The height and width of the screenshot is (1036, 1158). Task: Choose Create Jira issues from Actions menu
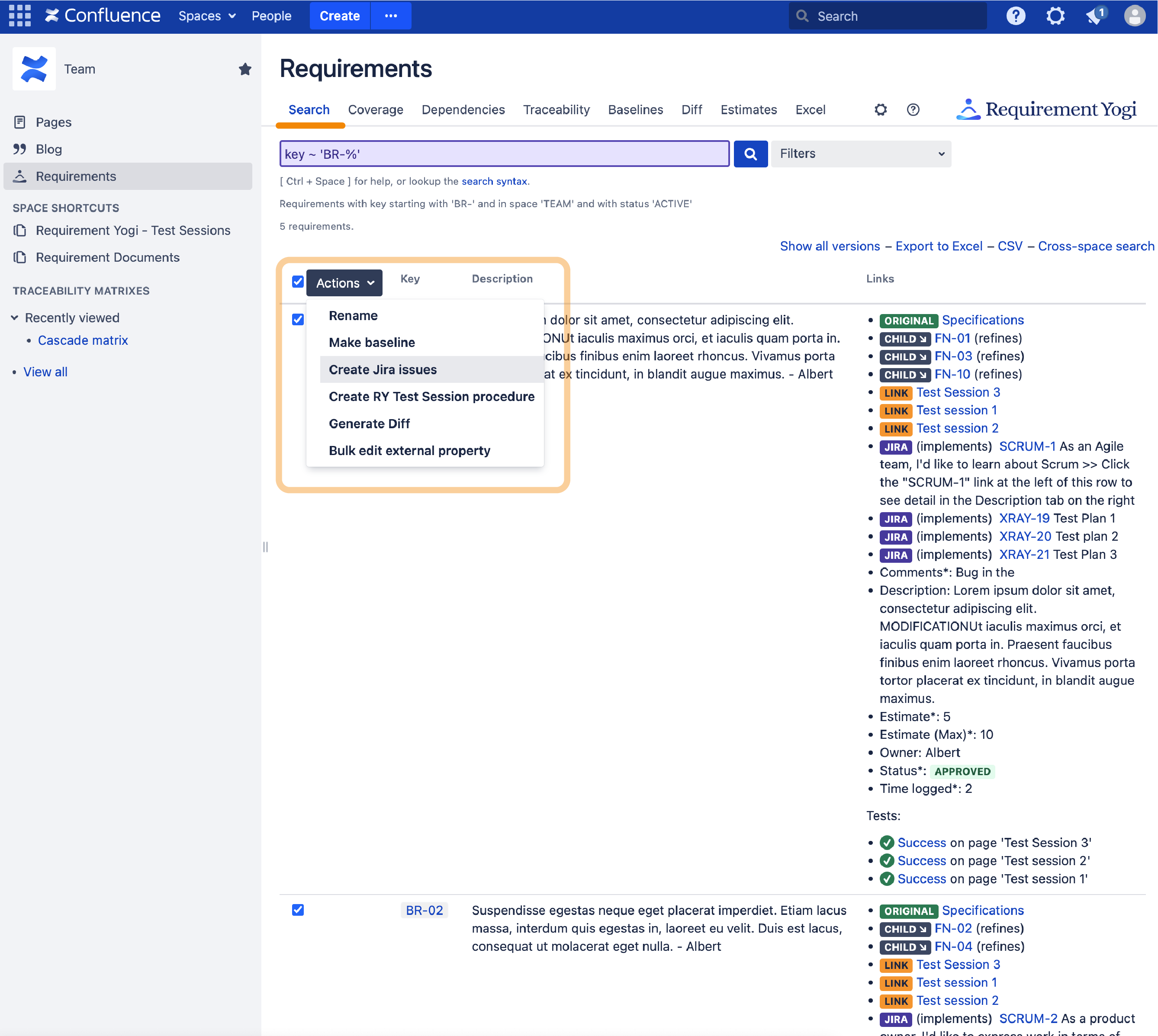pos(383,369)
